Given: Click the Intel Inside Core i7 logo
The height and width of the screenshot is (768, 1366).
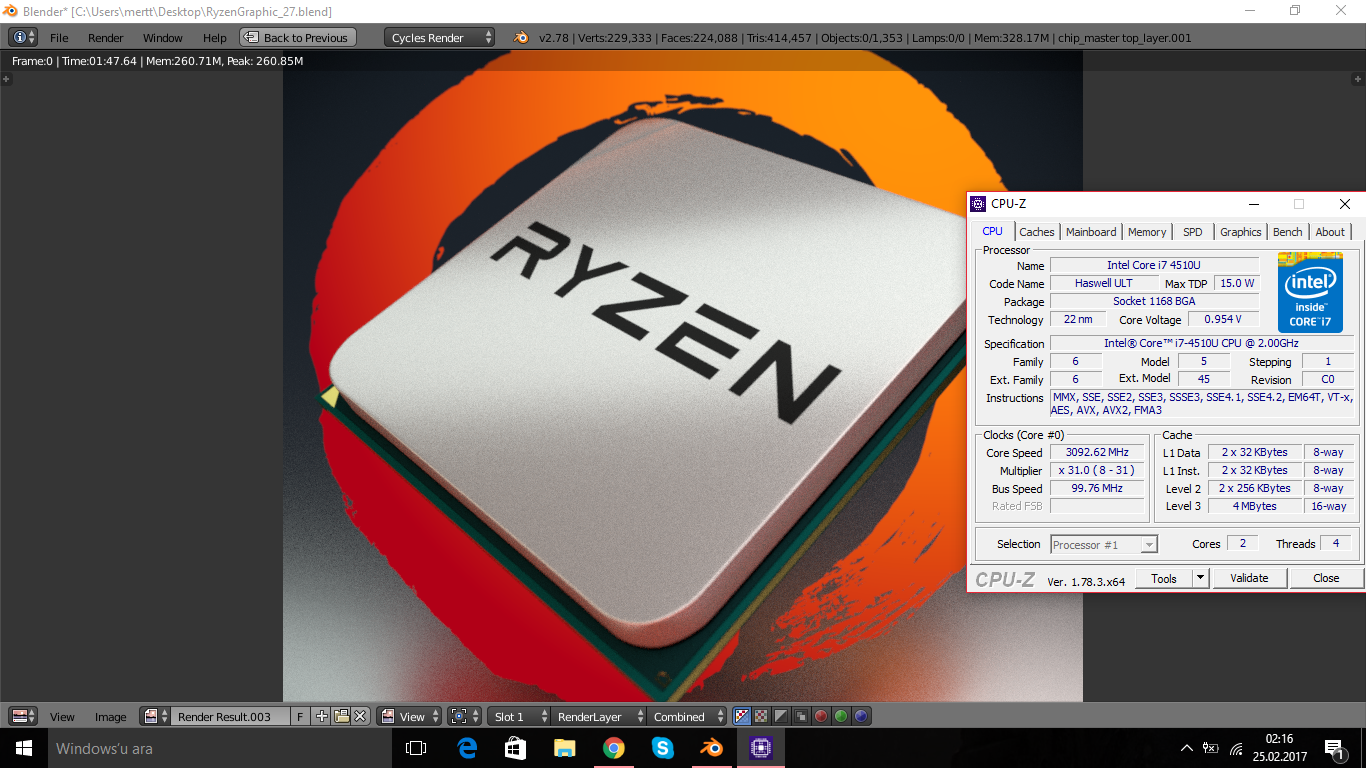Looking at the screenshot, I should tap(1310, 292).
